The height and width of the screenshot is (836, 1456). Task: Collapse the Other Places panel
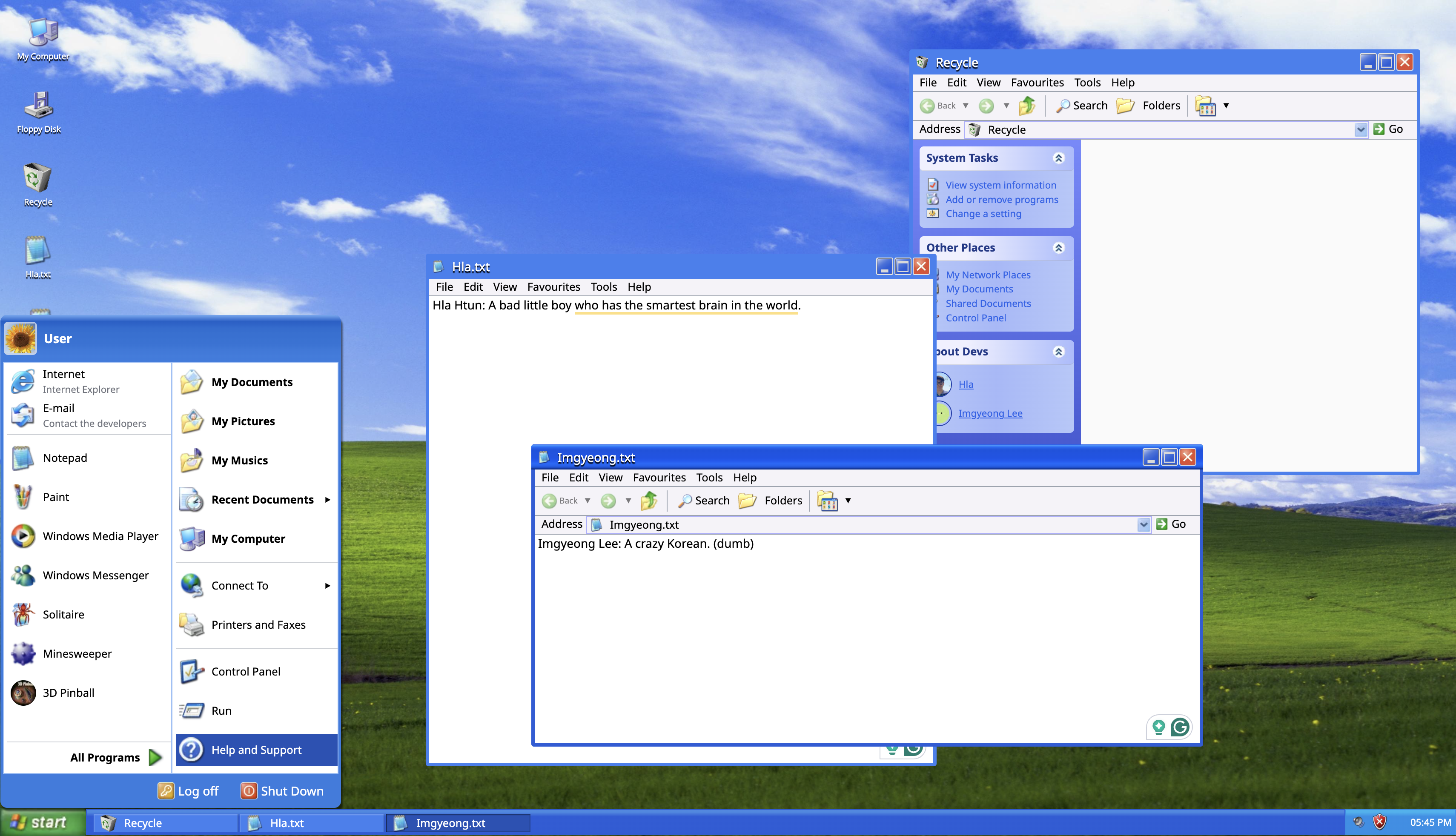click(1059, 247)
